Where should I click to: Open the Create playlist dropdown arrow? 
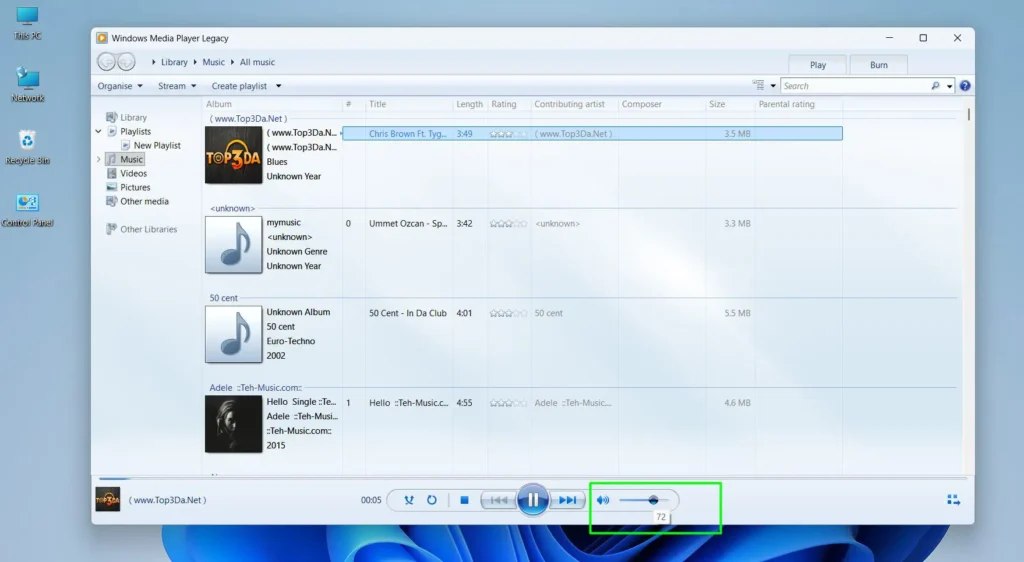[278, 86]
